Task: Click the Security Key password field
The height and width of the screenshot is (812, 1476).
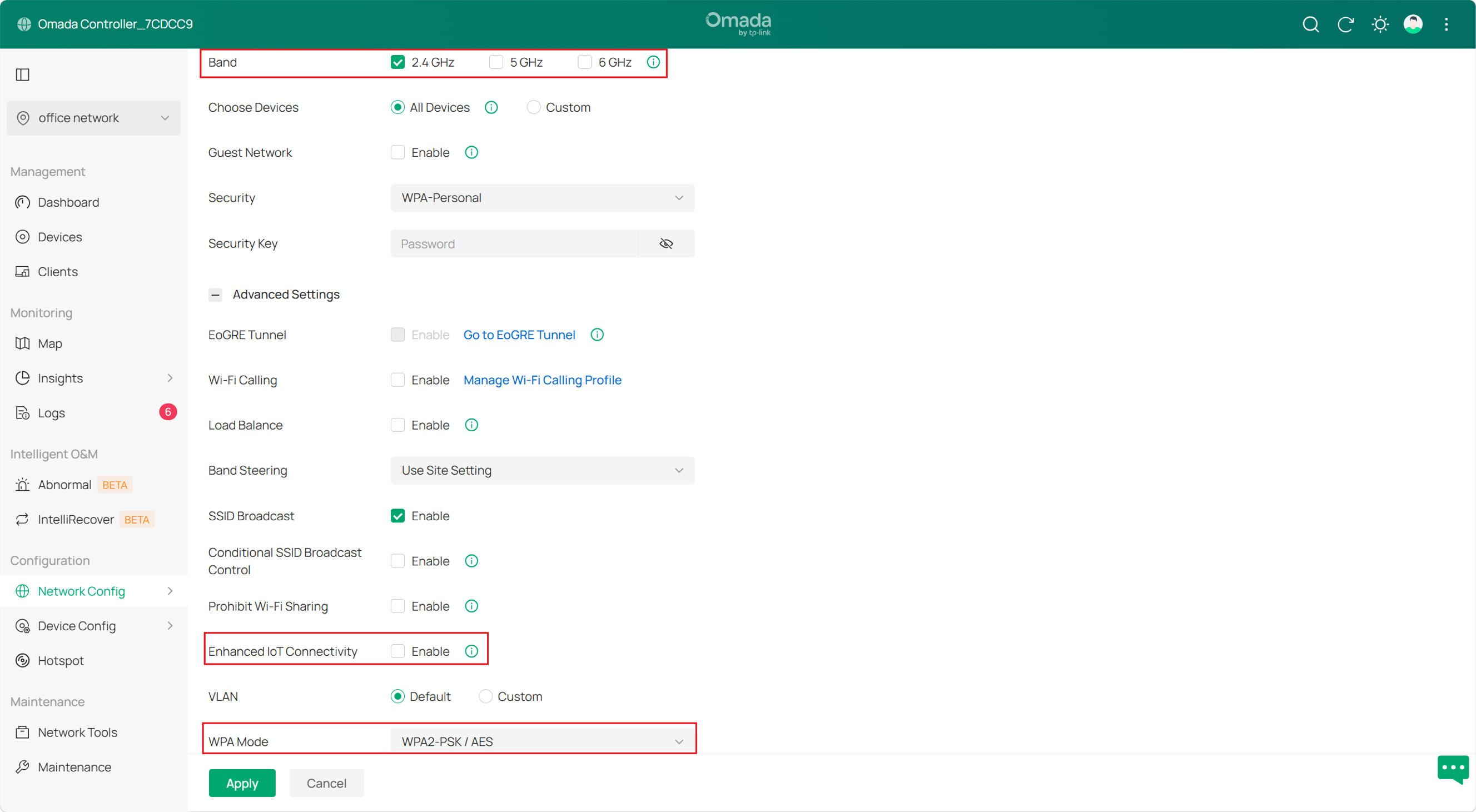Action: coord(514,243)
